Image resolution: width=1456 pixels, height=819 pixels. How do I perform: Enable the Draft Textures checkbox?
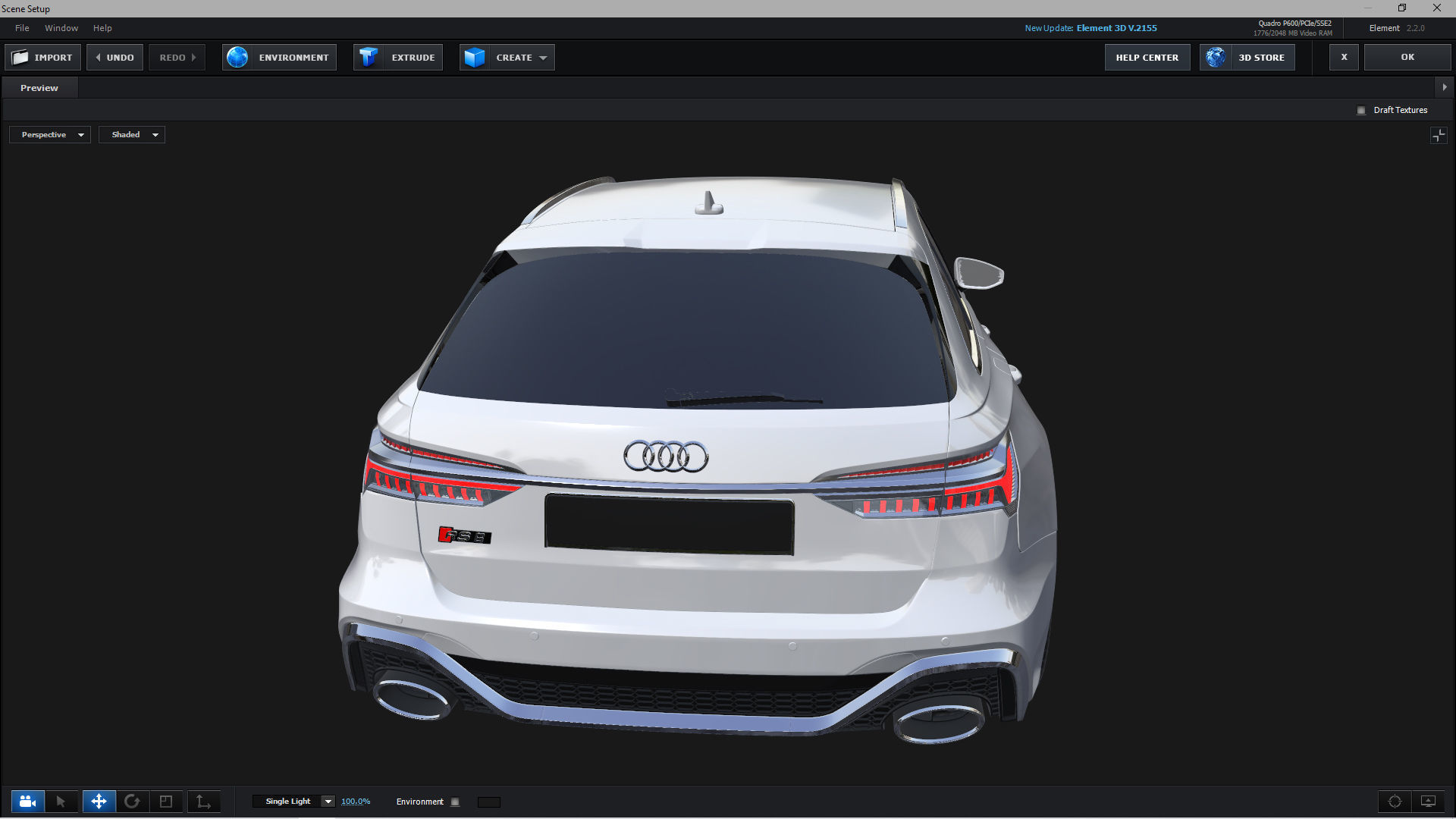(1361, 111)
